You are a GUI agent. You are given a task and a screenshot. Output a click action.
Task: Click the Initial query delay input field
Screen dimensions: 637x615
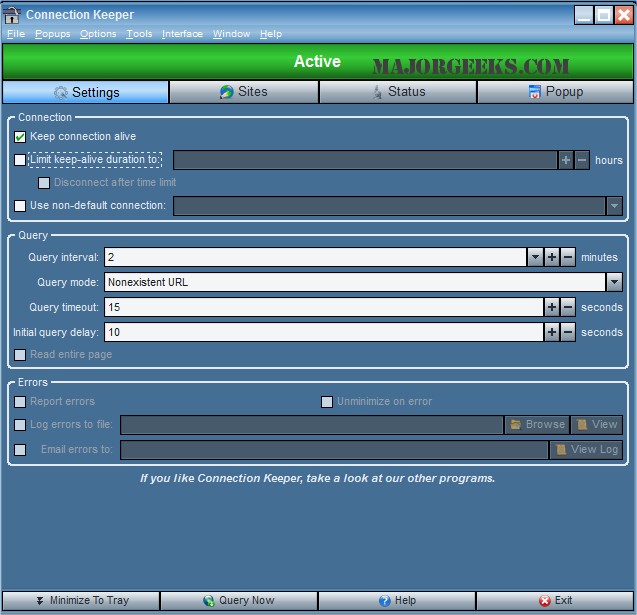coord(324,332)
